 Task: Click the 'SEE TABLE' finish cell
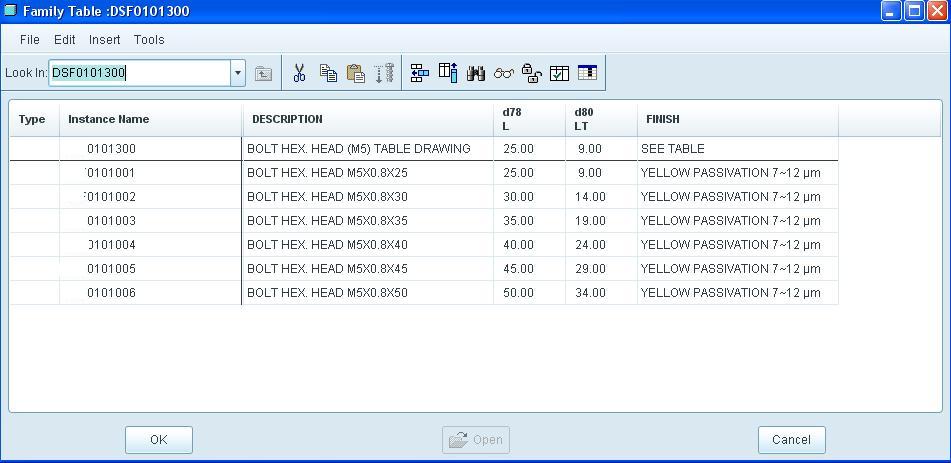pos(738,149)
